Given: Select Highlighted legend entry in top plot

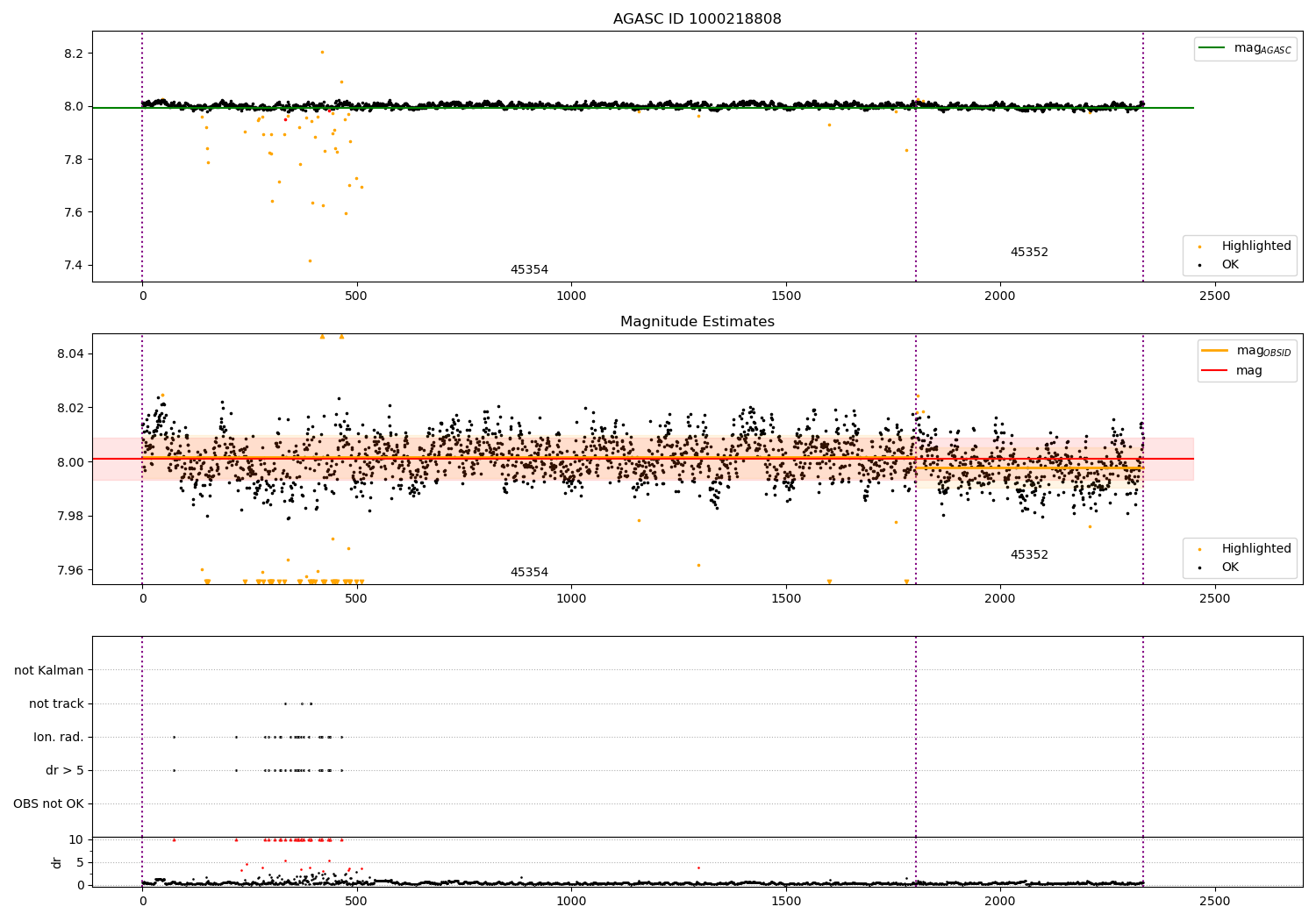Looking at the screenshot, I should 1246,246.
